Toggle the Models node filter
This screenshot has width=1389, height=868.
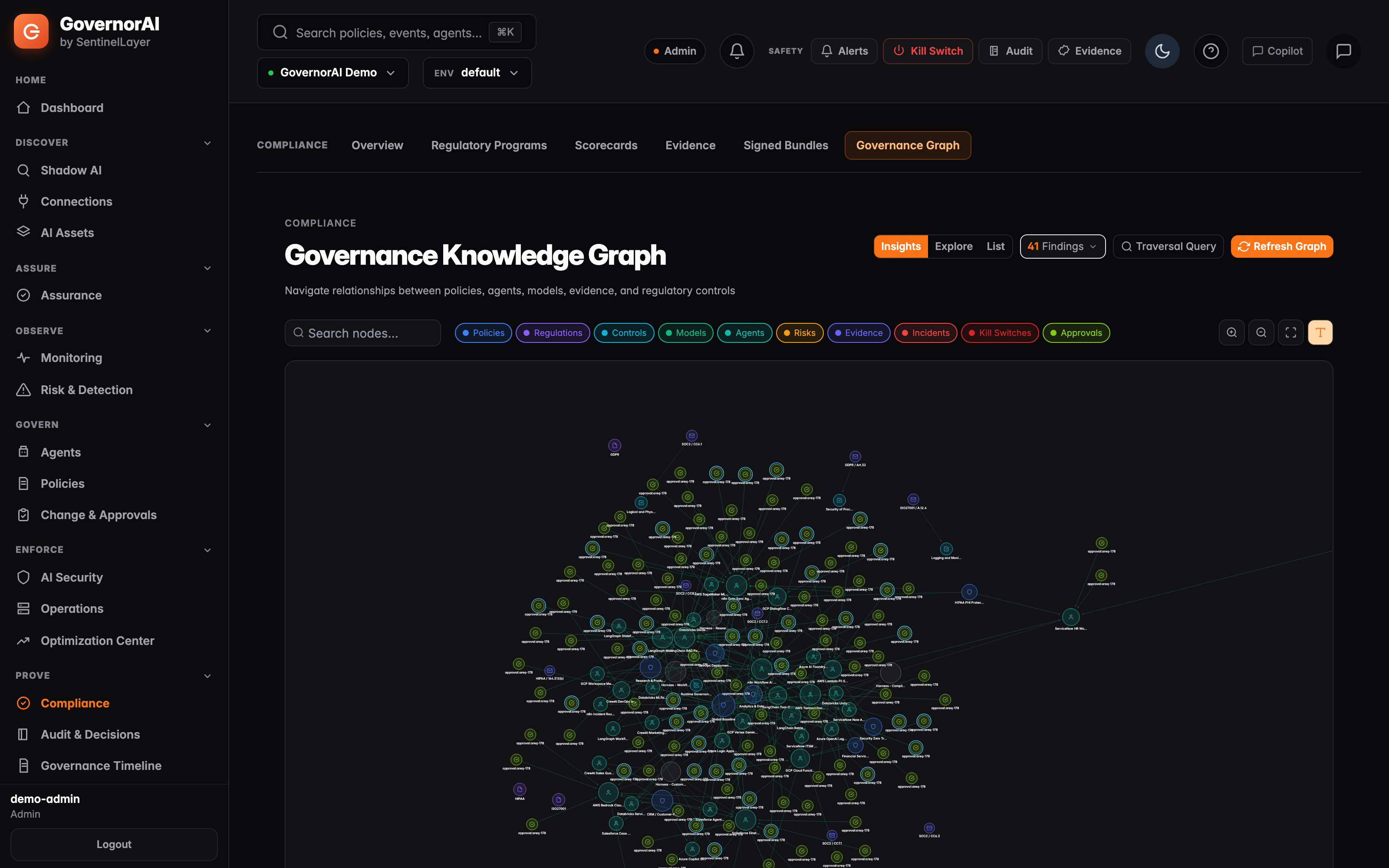point(685,333)
